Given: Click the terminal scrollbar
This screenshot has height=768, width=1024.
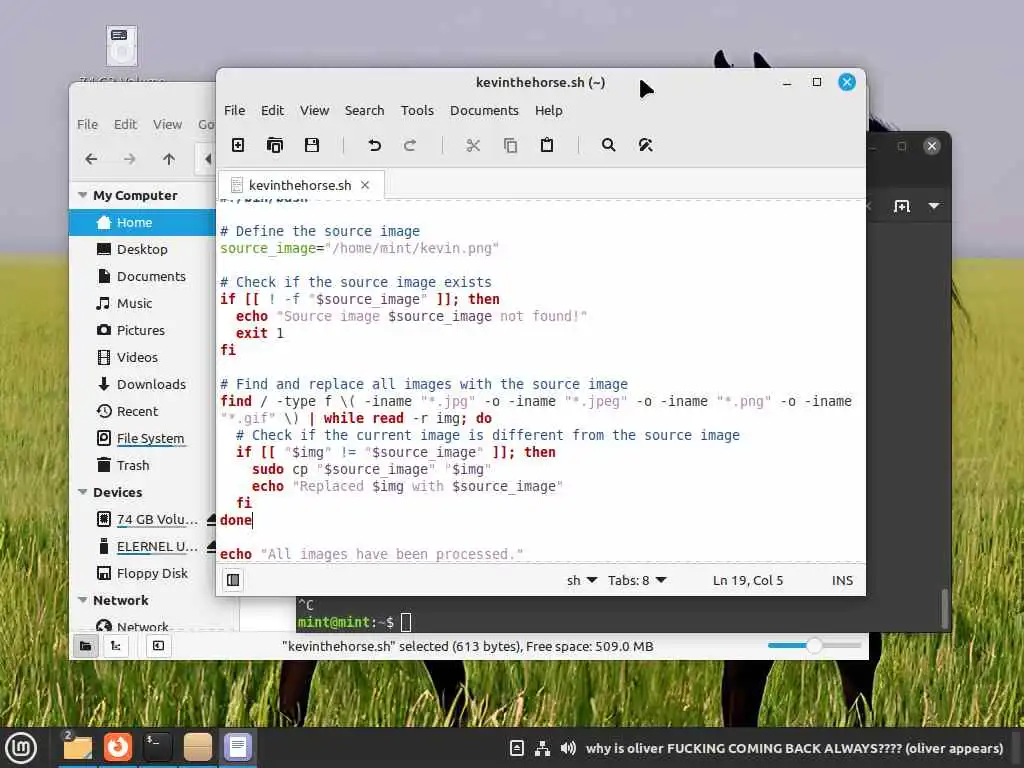Looking at the screenshot, I should [x=944, y=608].
